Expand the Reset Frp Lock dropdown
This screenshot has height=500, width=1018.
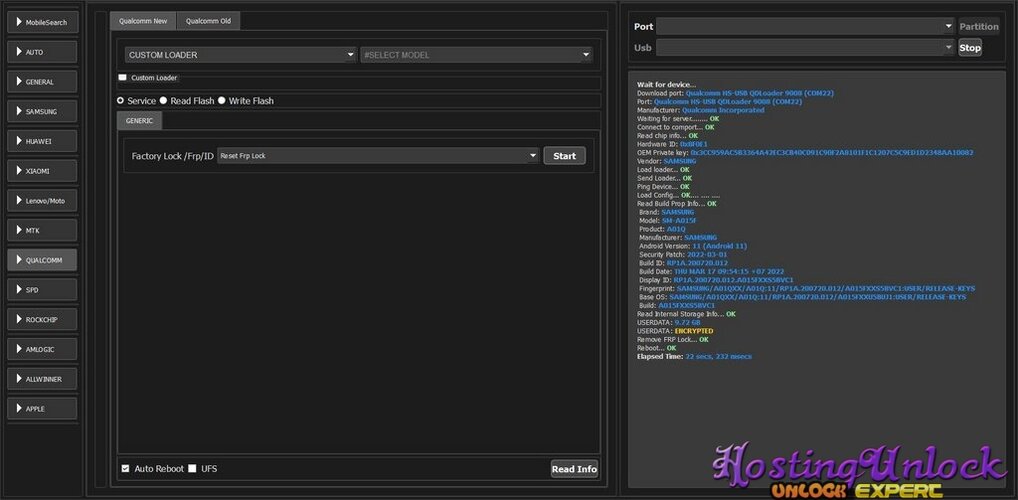(x=378, y=156)
